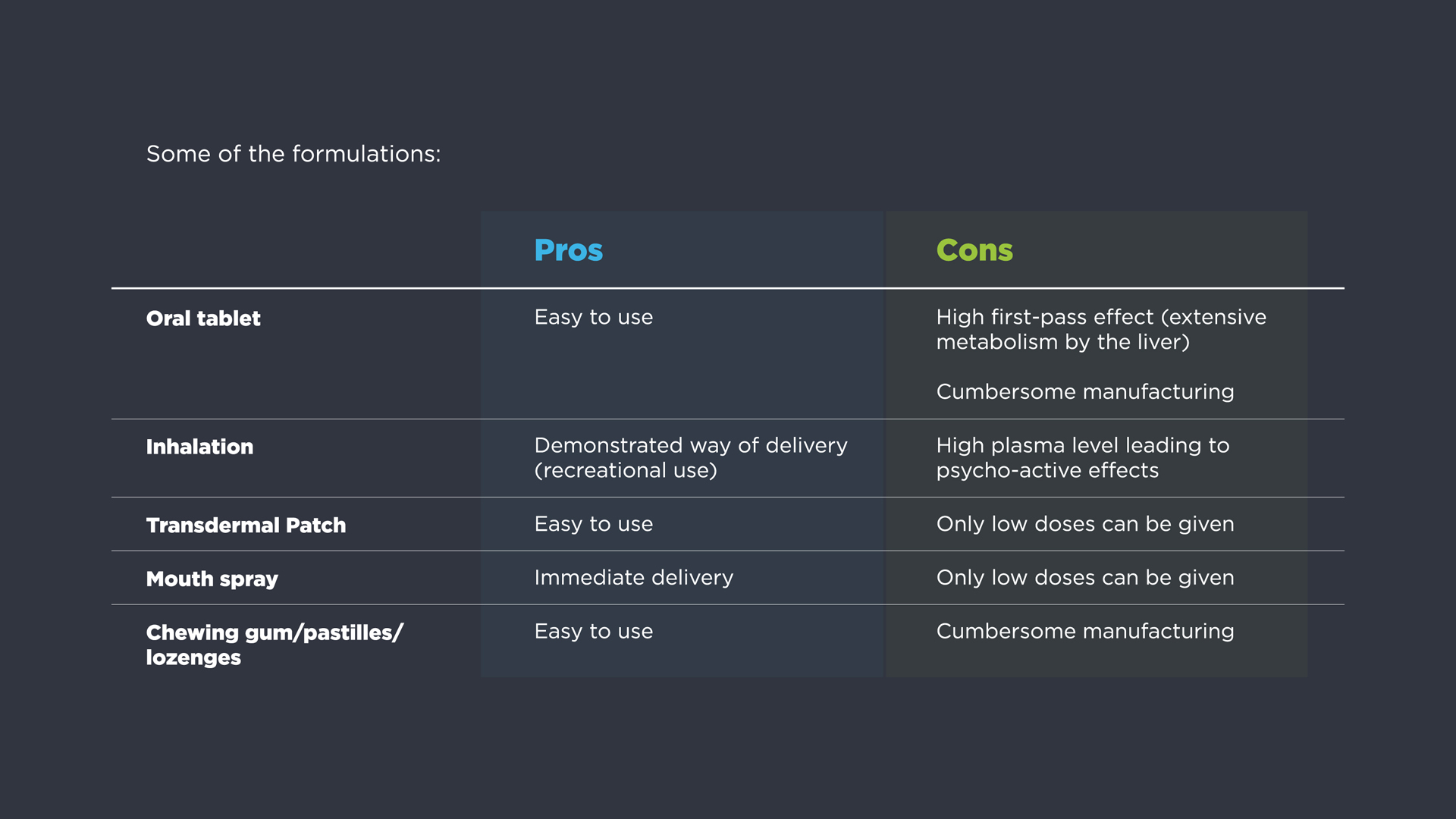The width and height of the screenshot is (1456, 819).
Task: Click the 'Some of the formulations:' heading
Action: 293,154
